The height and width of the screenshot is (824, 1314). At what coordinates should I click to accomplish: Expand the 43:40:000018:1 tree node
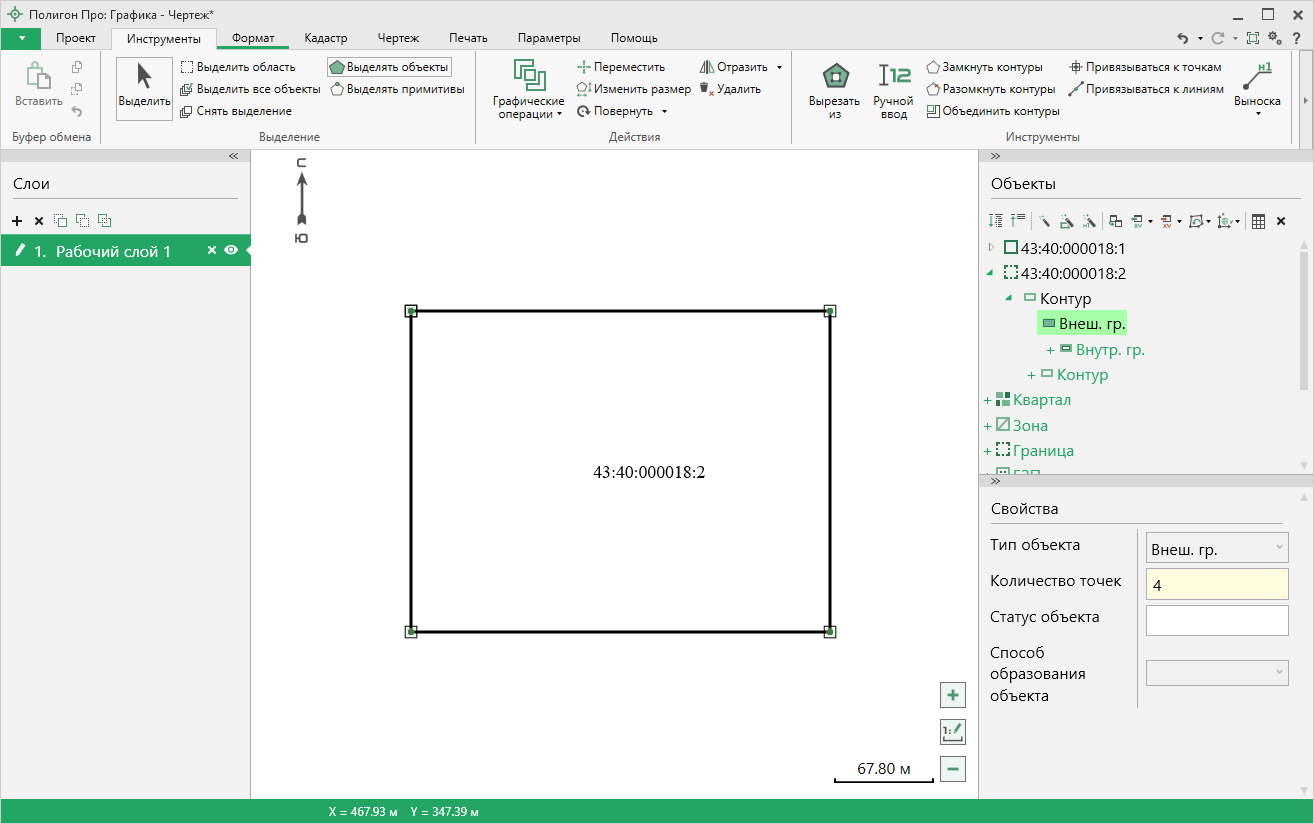pyautogui.click(x=991, y=248)
